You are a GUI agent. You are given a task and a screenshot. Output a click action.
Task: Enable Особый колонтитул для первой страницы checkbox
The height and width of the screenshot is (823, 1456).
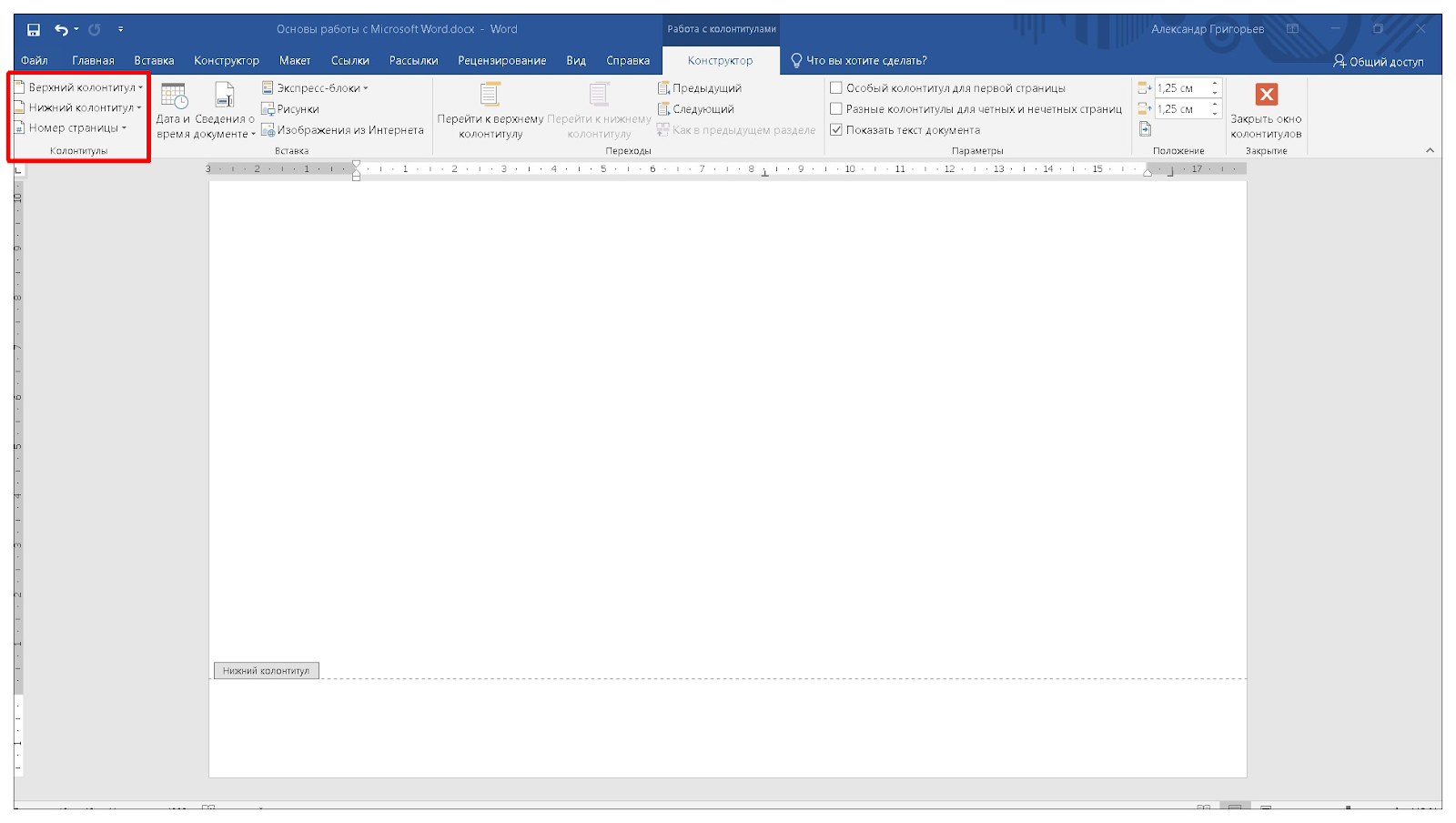[x=836, y=88]
